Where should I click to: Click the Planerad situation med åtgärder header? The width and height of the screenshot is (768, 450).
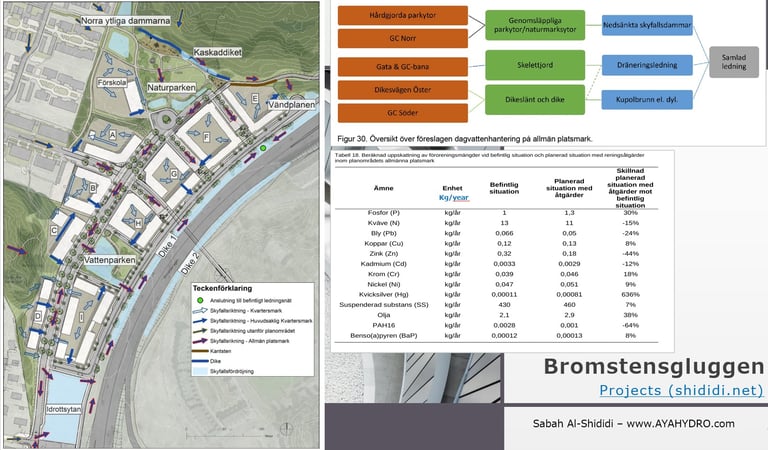coord(569,188)
